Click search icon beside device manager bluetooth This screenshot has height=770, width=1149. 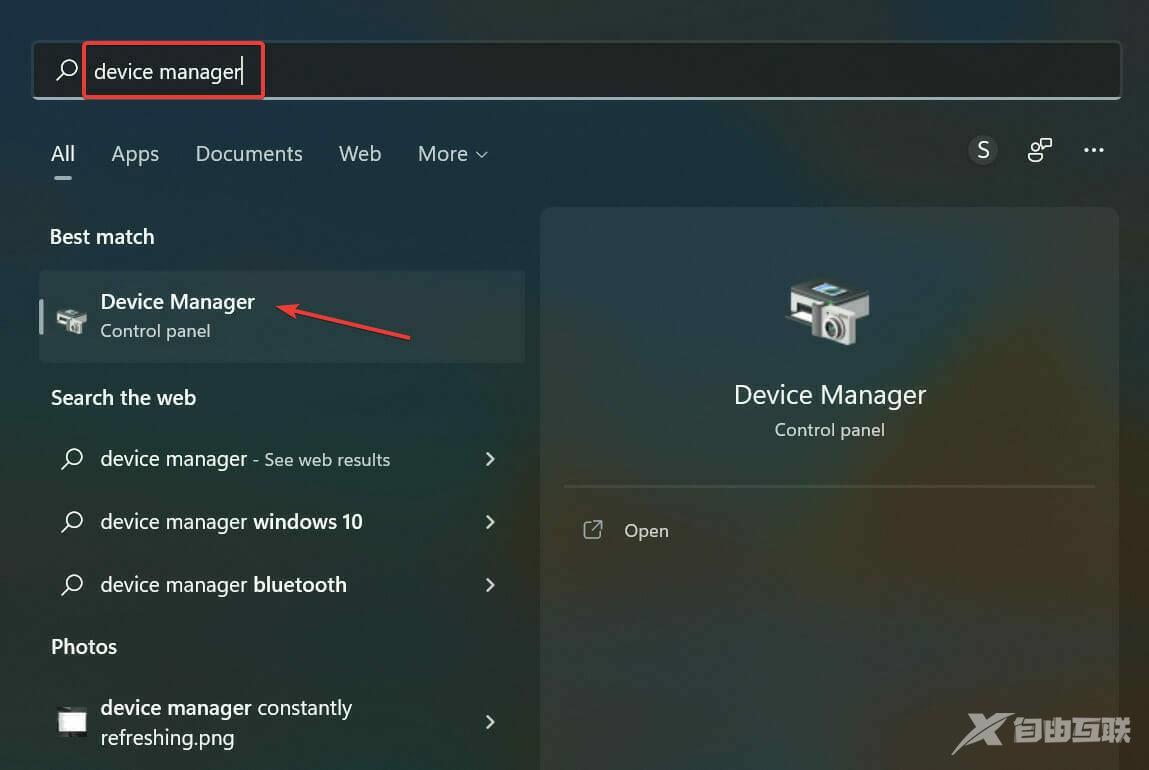[x=72, y=585]
